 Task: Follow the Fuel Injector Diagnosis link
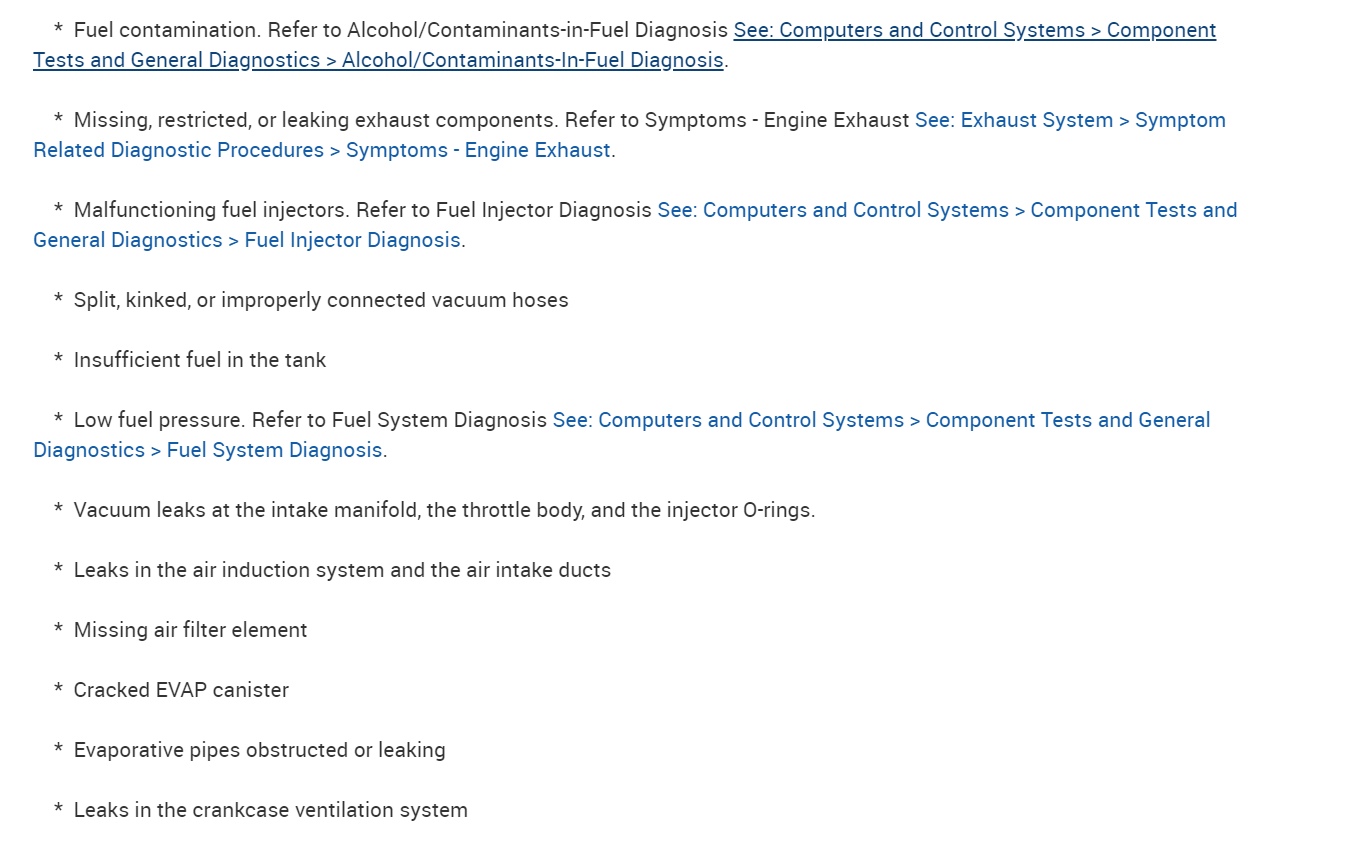[352, 240]
